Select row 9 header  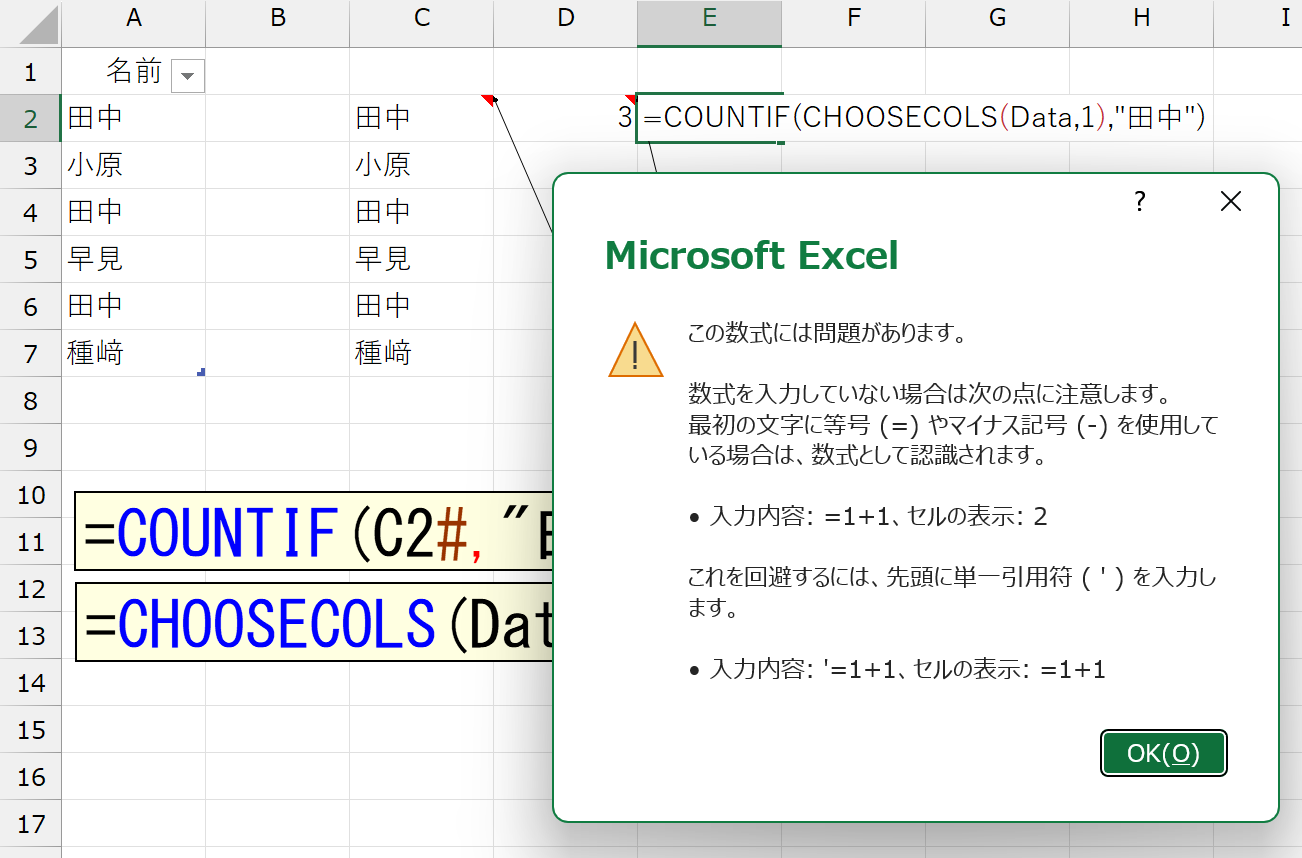[30, 447]
